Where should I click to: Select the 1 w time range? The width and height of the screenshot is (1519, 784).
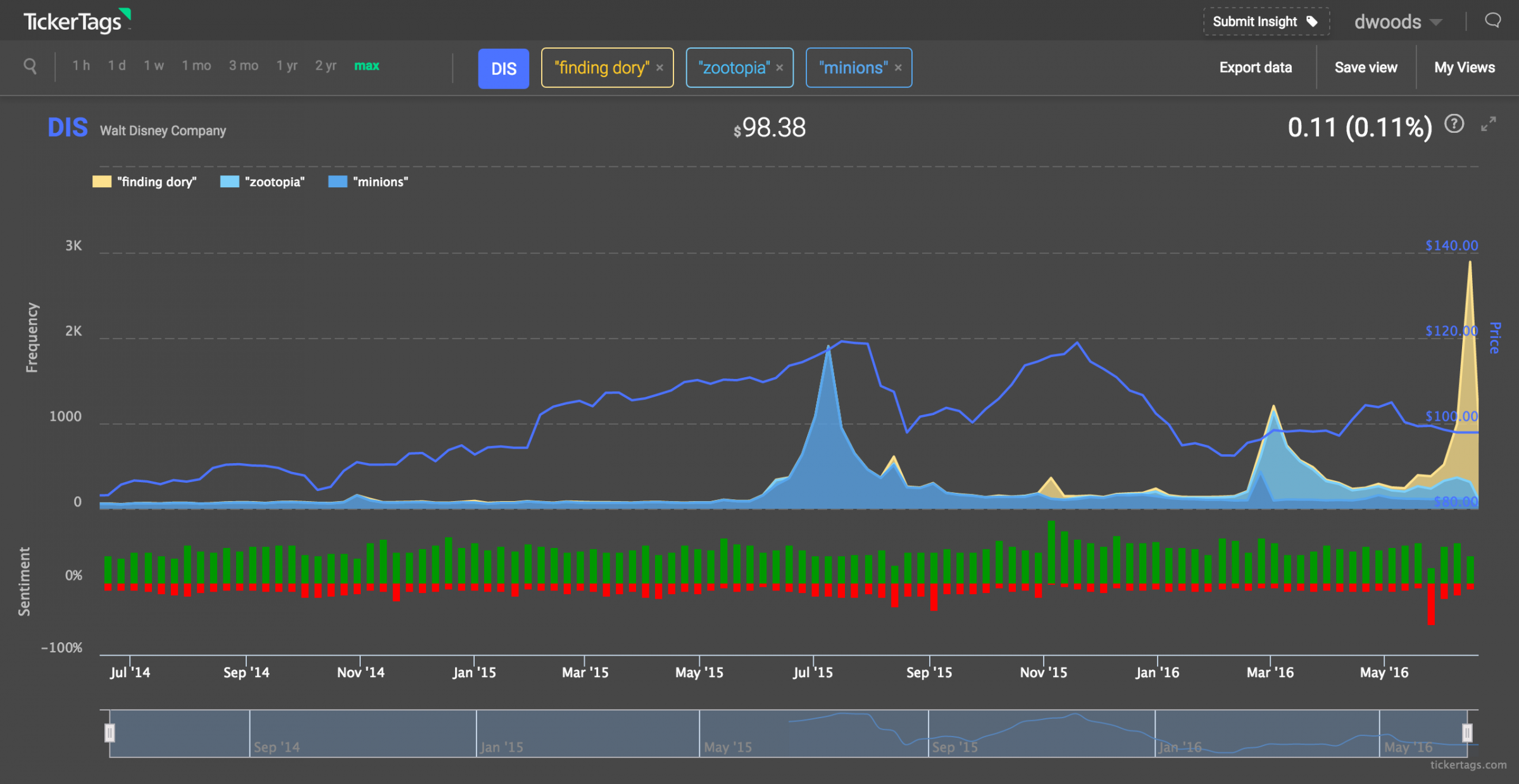tap(153, 66)
